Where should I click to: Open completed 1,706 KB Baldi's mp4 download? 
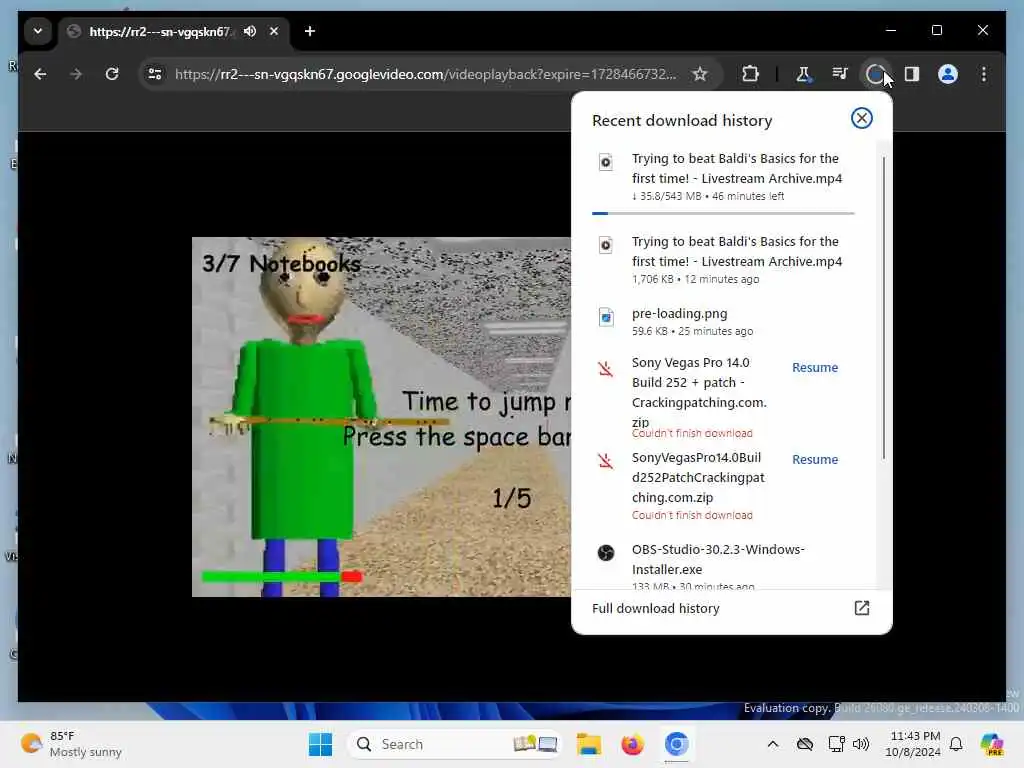[723, 259]
